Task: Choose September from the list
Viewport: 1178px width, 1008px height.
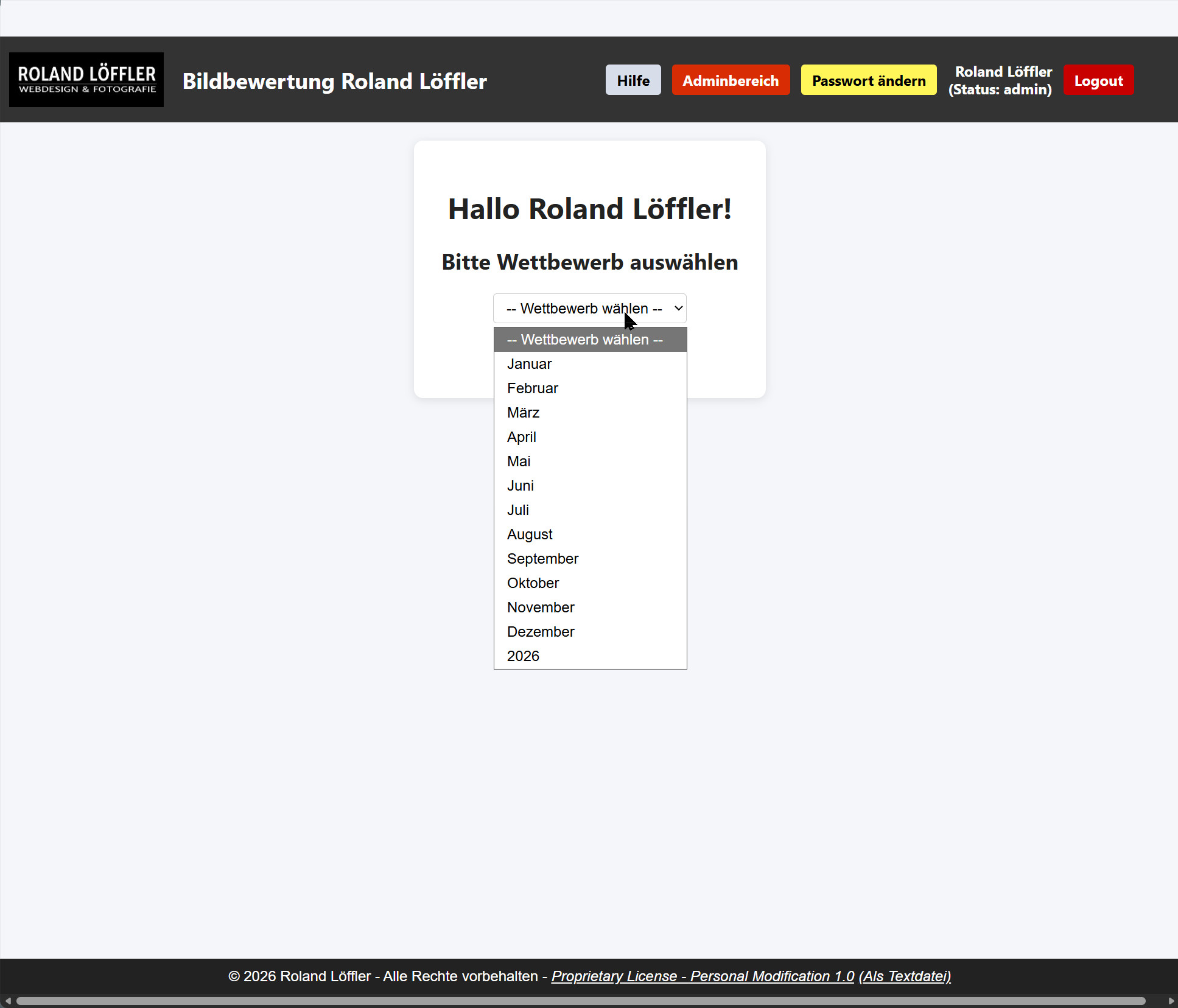Action: pyautogui.click(x=542, y=559)
